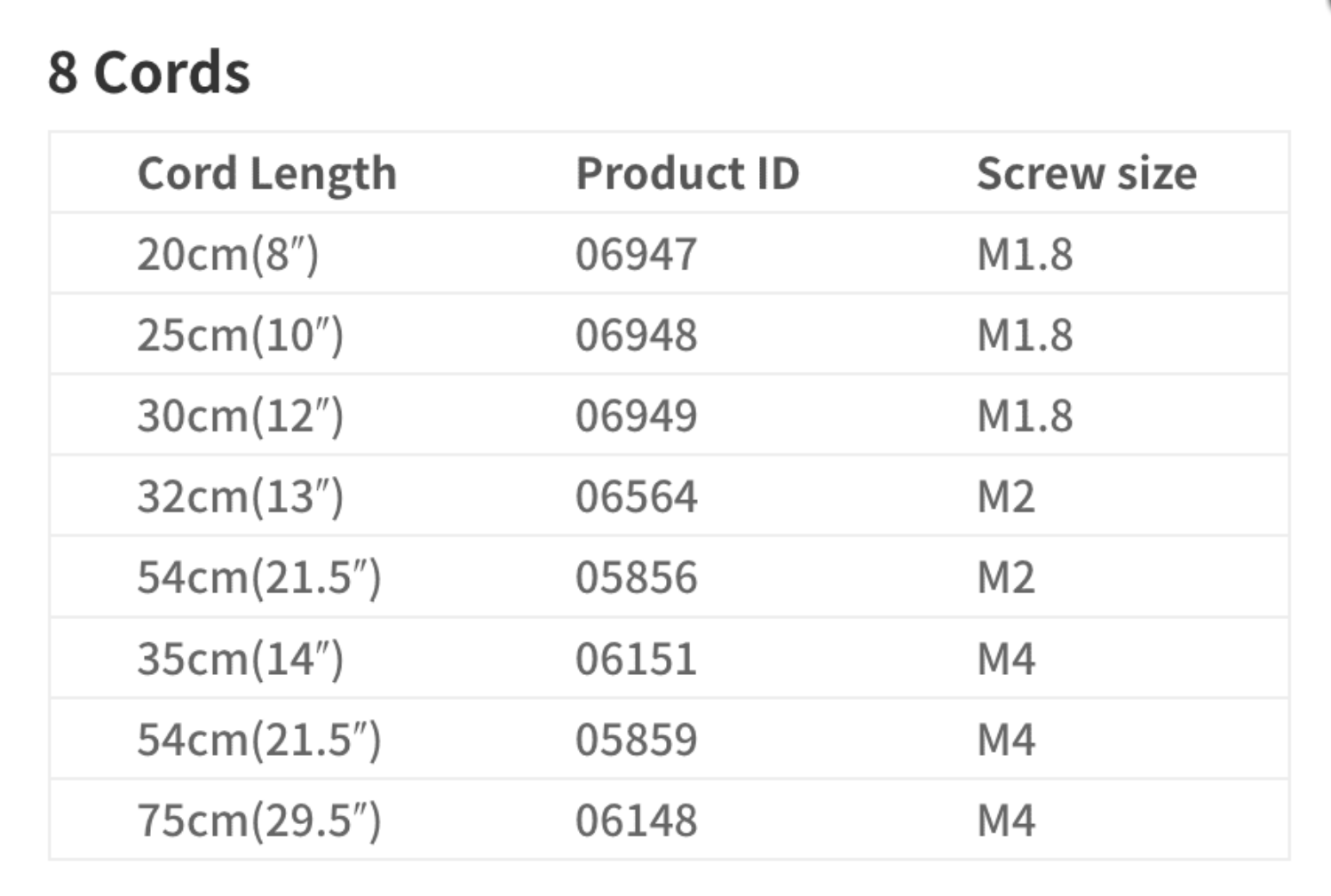Image resolution: width=1331 pixels, height=896 pixels.
Task: Select product ID 06148
Action: [636, 821]
